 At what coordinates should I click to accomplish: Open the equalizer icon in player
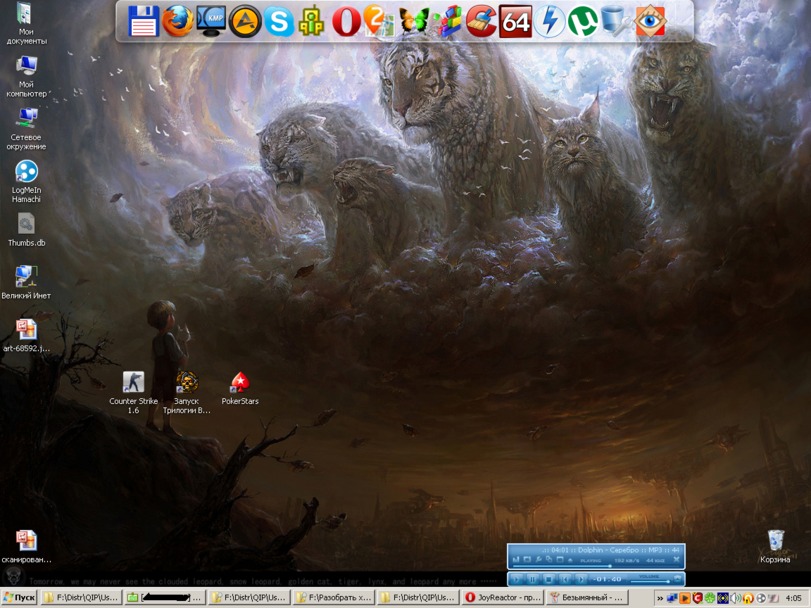pos(516,559)
